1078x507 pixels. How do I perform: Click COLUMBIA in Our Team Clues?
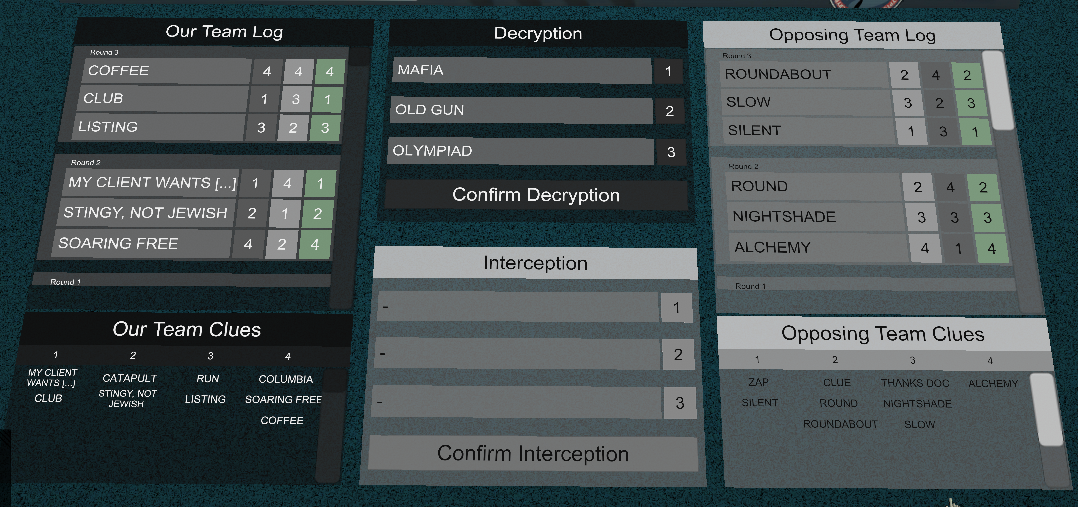click(x=285, y=379)
